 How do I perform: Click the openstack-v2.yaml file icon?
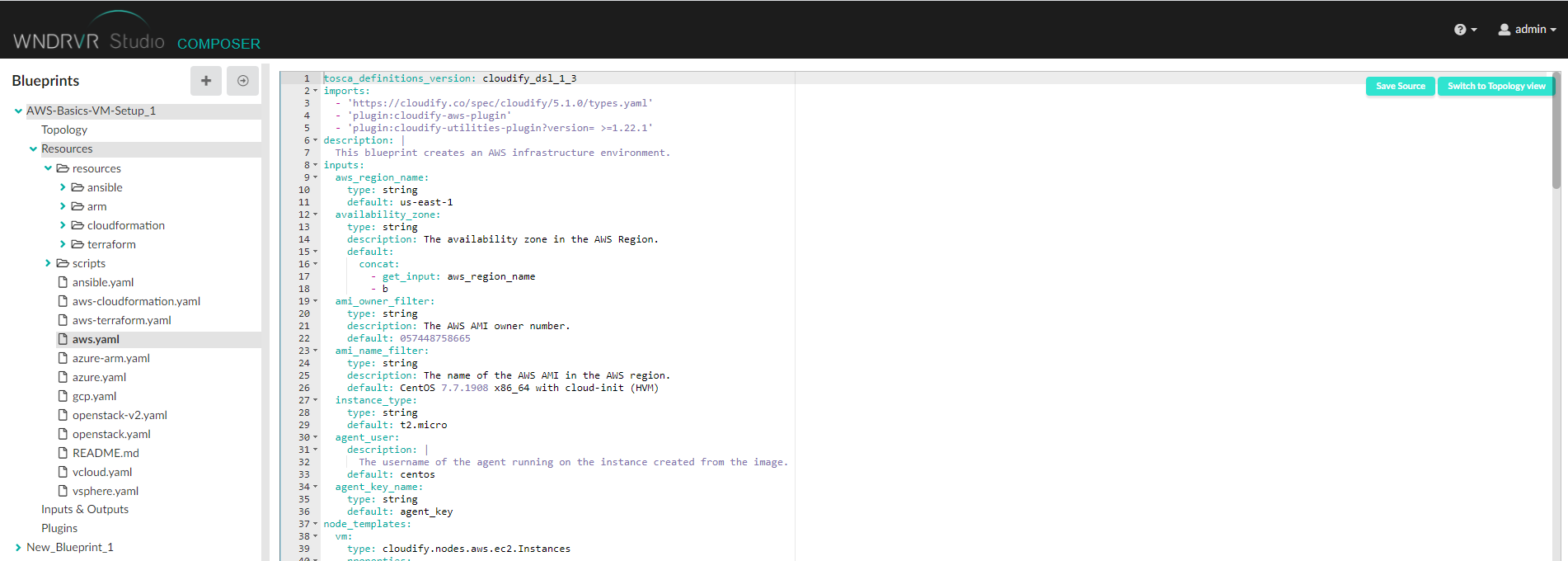(63, 415)
